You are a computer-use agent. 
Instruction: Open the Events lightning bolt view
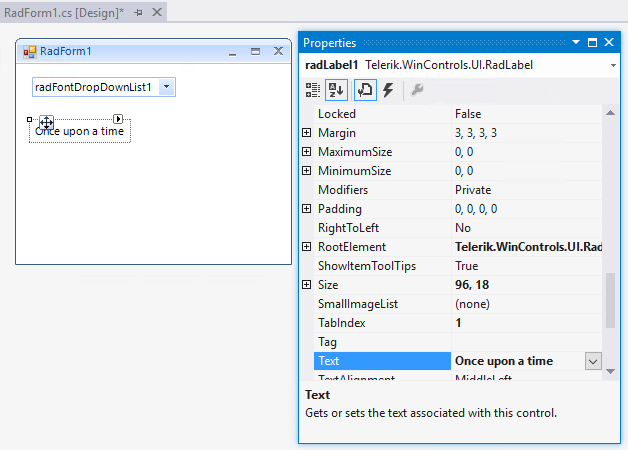[388, 90]
